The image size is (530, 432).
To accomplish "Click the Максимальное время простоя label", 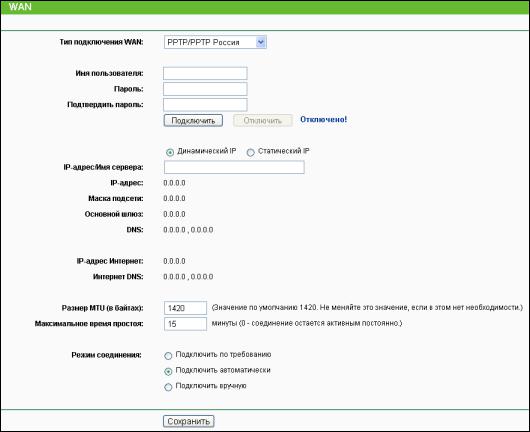I will tap(89, 323).
